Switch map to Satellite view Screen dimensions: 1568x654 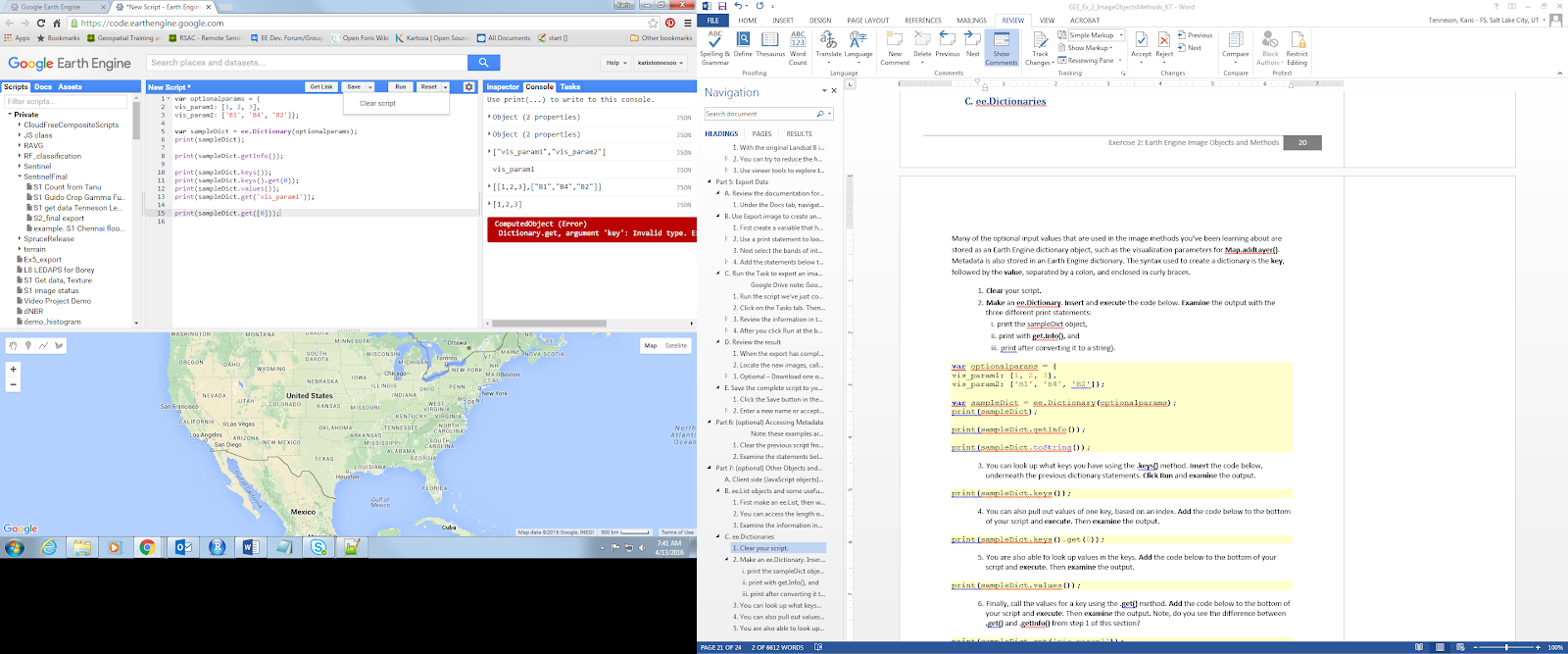[x=676, y=345]
